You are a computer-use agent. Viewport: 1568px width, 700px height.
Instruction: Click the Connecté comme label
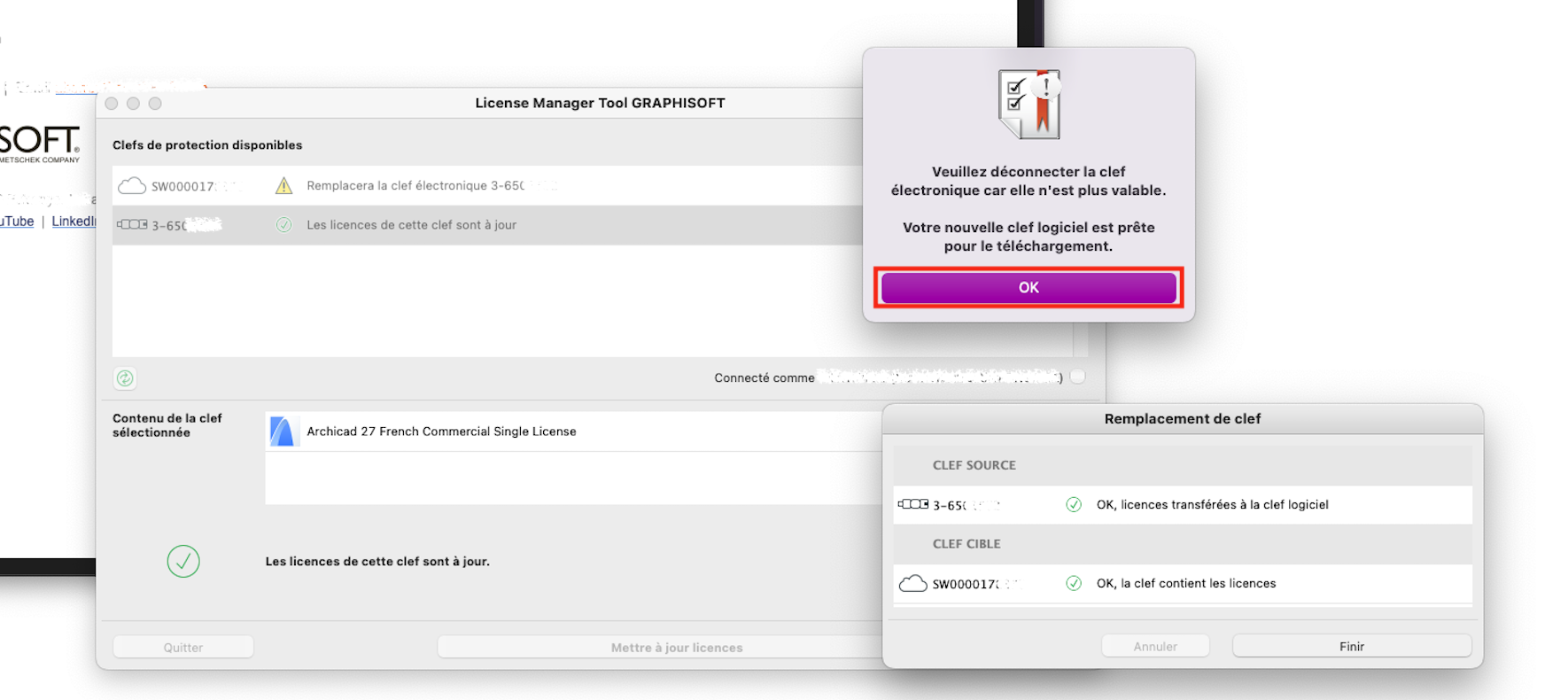[x=765, y=378]
